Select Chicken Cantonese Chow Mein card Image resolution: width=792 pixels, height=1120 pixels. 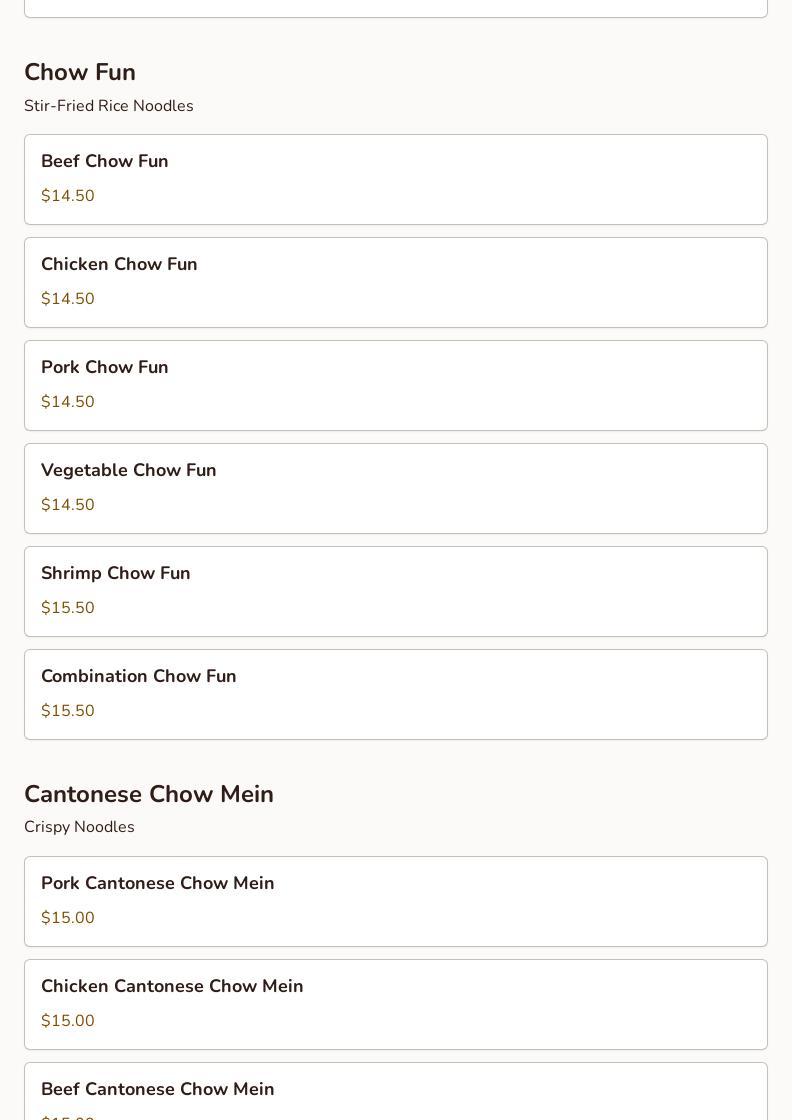click(x=396, y=1004)
